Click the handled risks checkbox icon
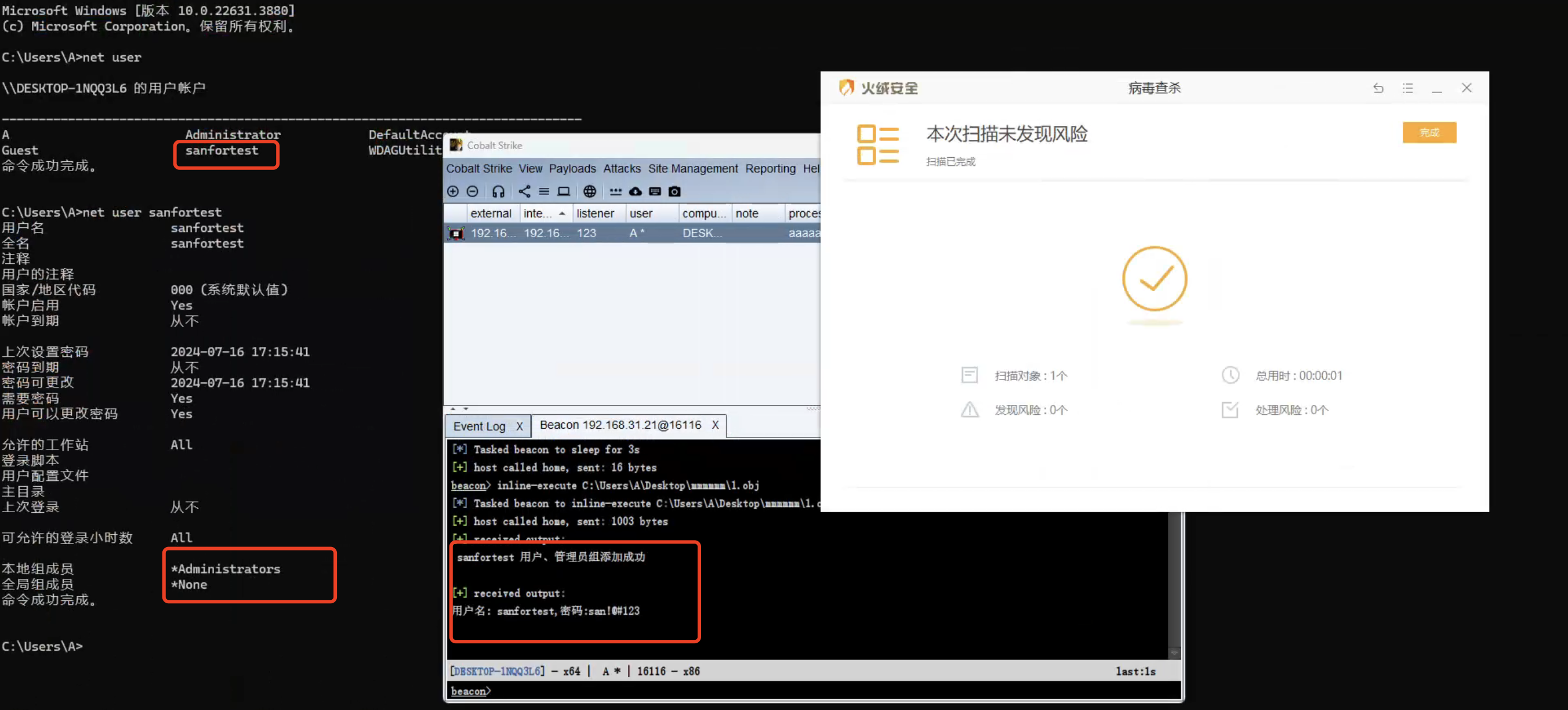1568x710 pixels. point(1229,410)
